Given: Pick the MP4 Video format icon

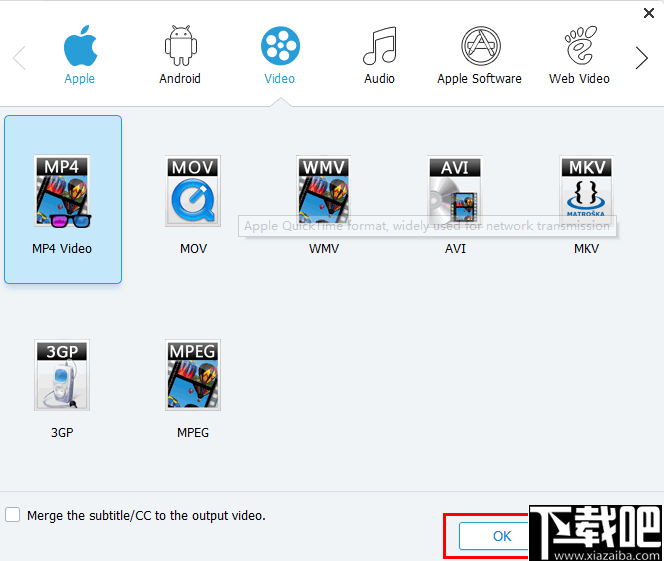Looking at the screenshot, I should coord(62,191).
